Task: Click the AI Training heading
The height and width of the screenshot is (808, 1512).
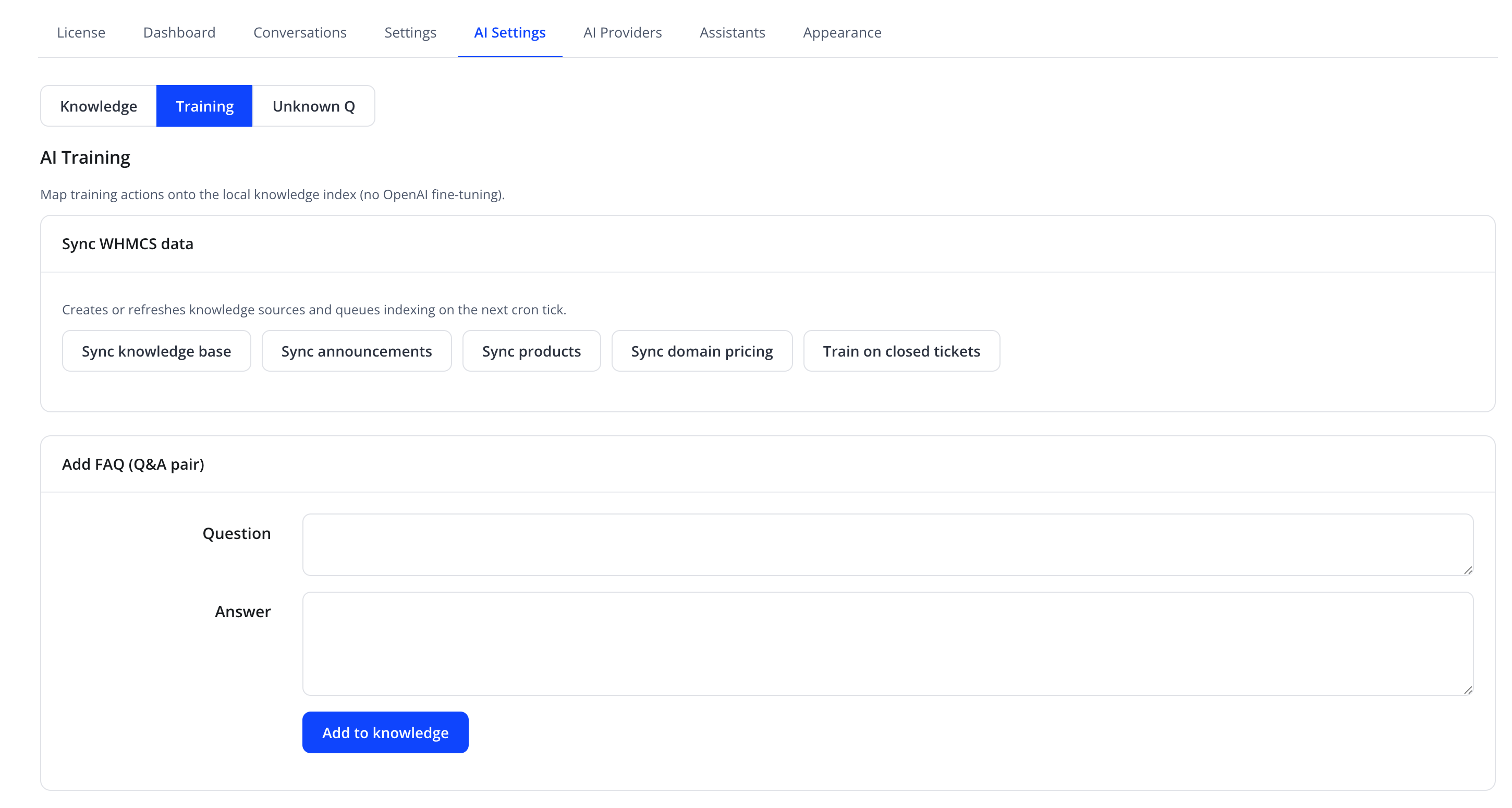Action: (85, 157)
